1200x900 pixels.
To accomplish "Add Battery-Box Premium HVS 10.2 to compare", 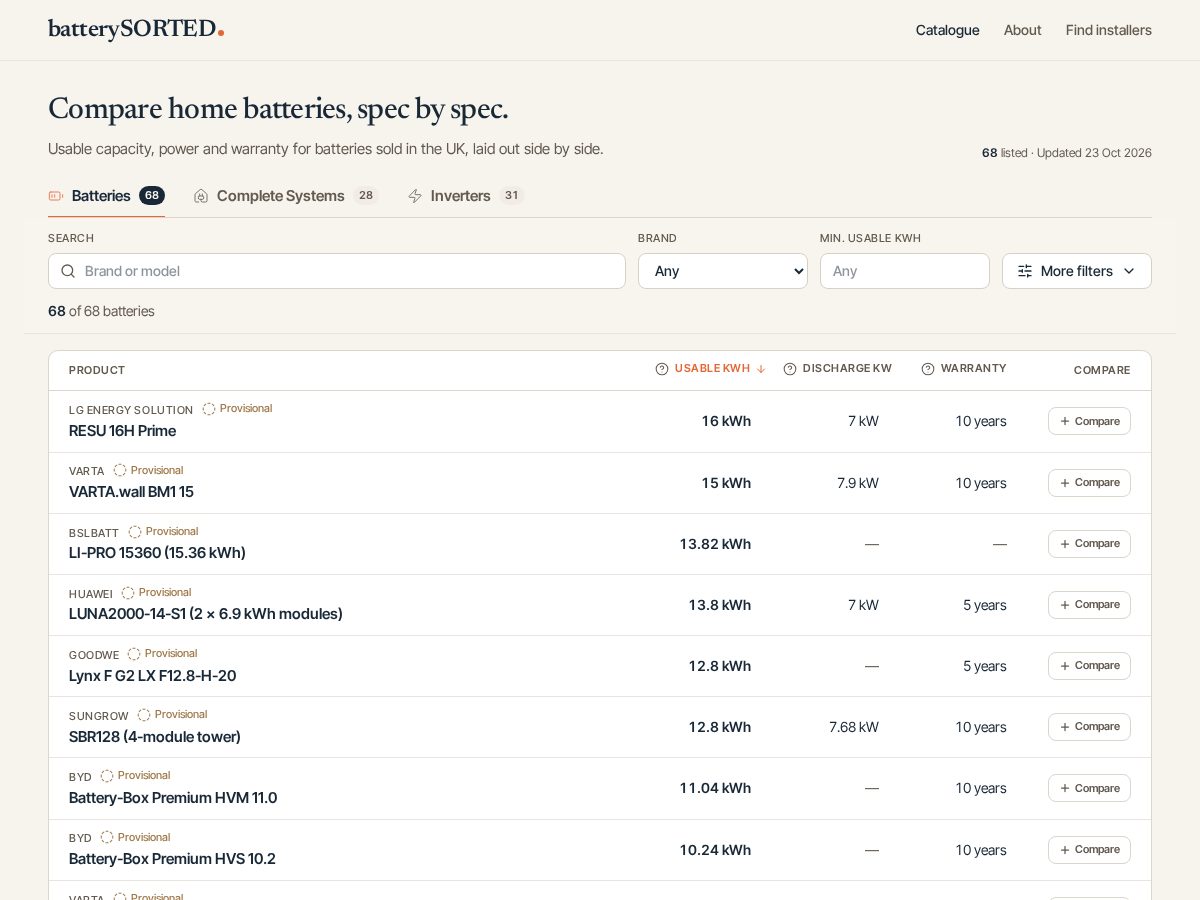I will coord(1089,850).
